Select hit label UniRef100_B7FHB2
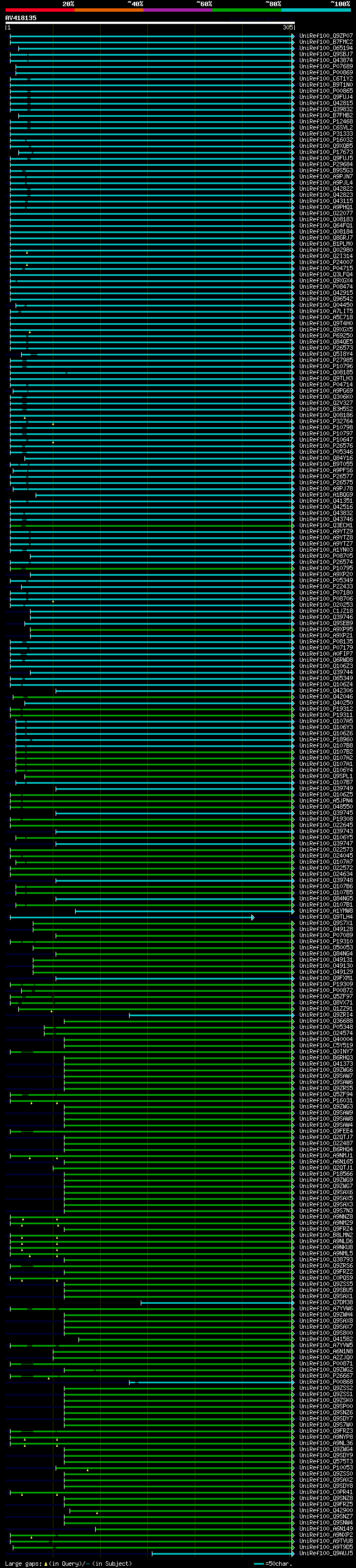Screen dimensions: 356x1568 (x=326, y=115)
